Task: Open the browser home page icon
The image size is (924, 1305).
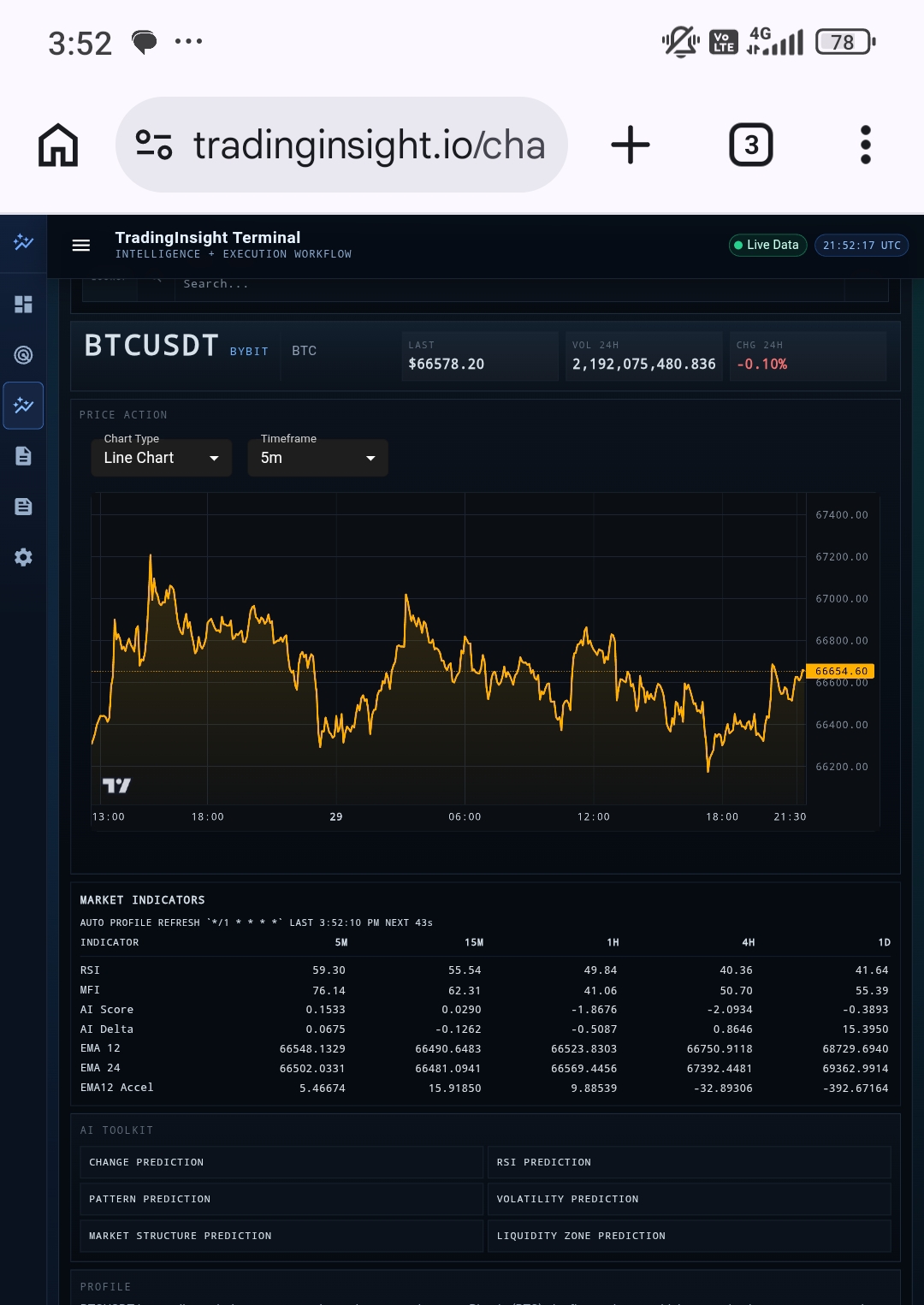Action: coord(58,145)
